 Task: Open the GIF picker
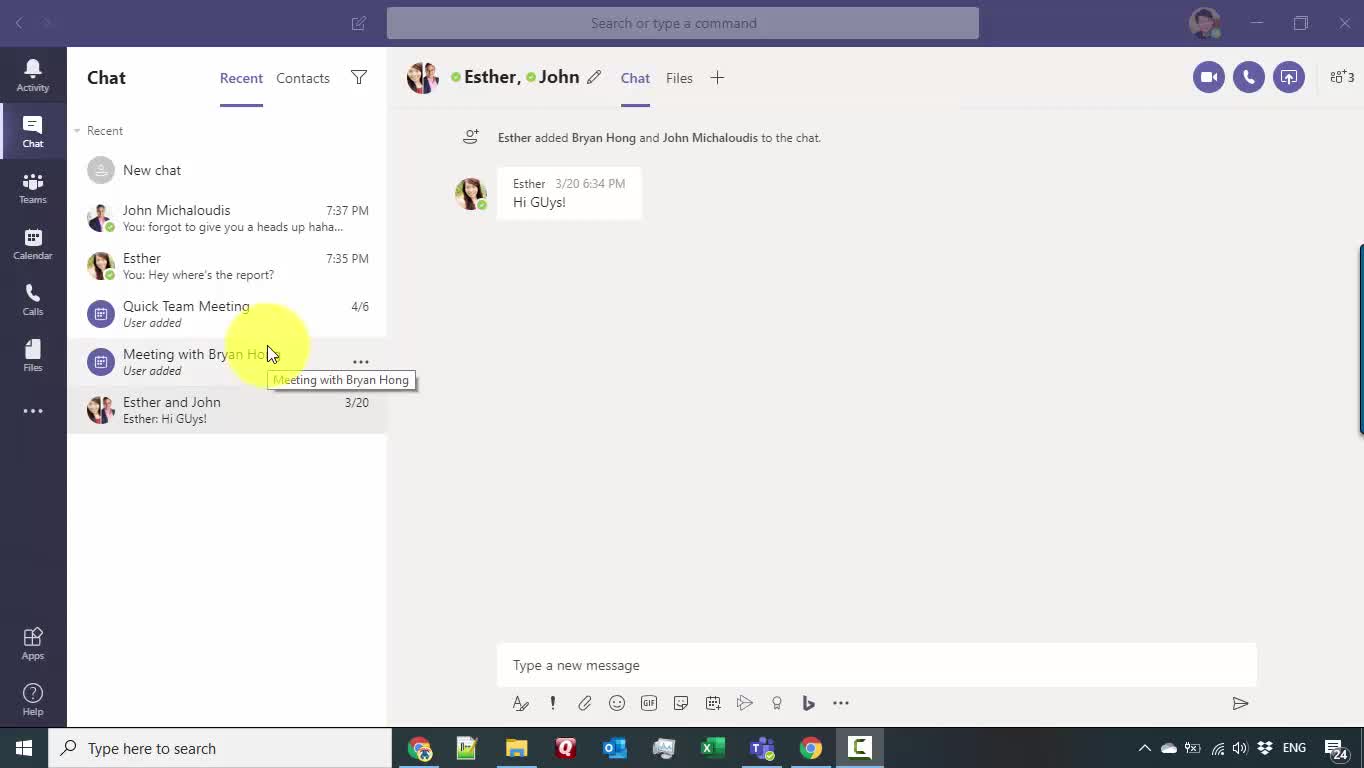click(649, 703)
